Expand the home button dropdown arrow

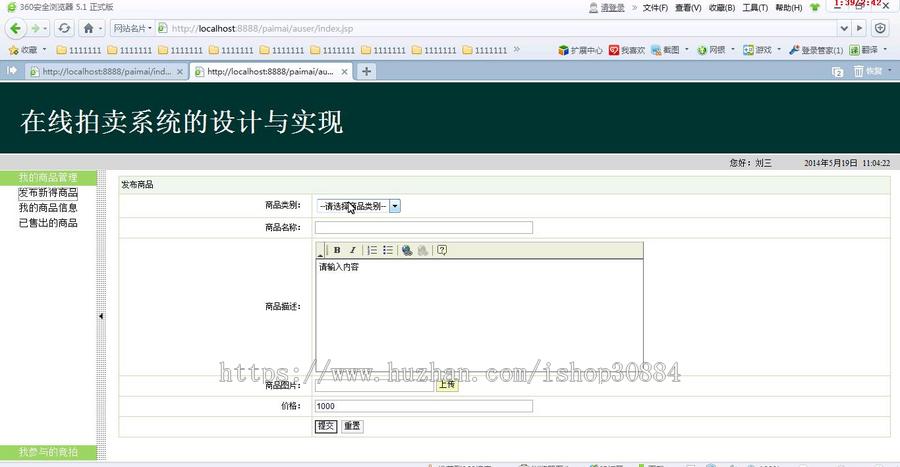coord(100,28)
